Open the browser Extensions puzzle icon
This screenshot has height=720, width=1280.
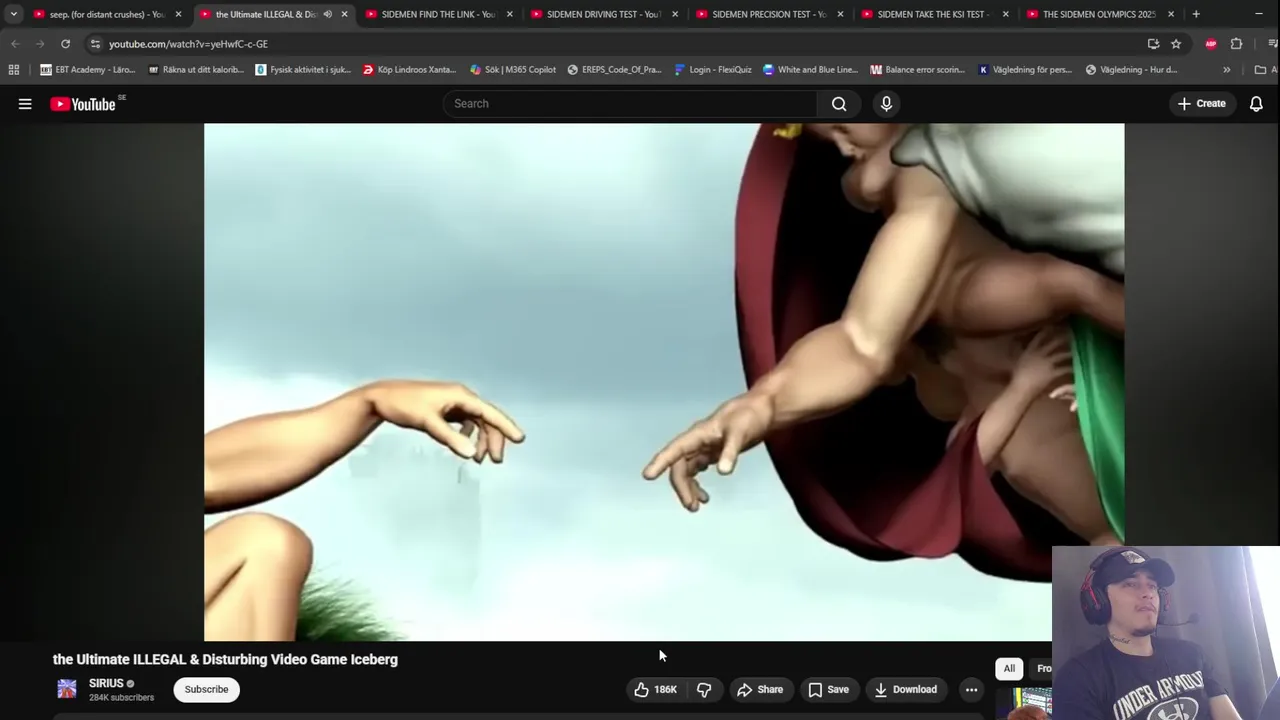point(1237,44)
